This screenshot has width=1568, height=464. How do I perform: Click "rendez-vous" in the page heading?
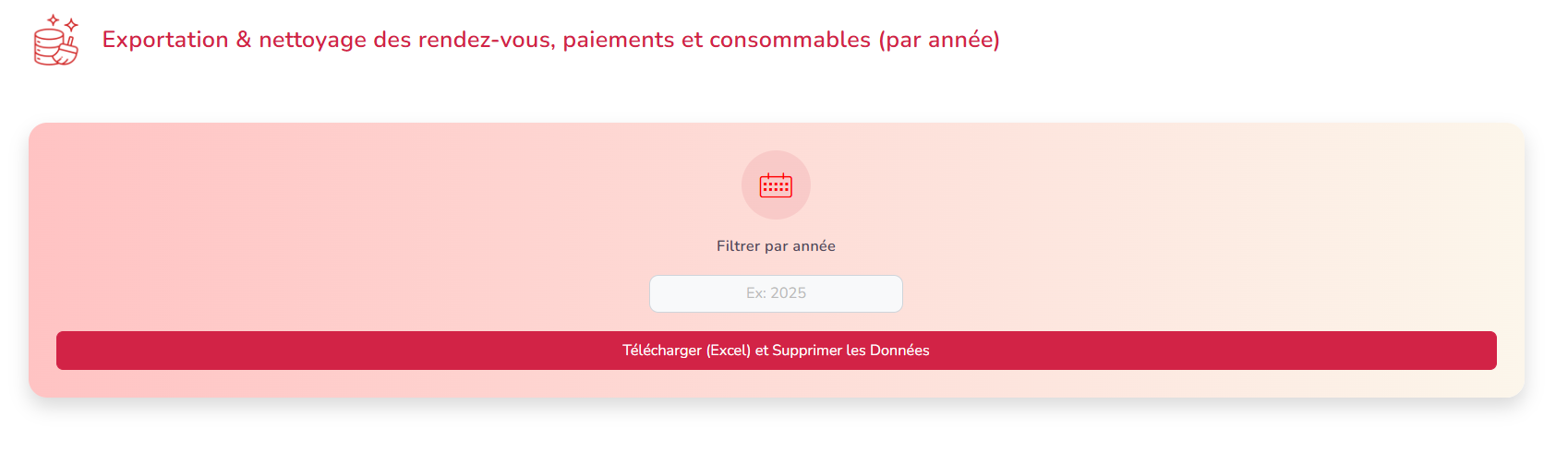pyautogui.click(x=487, y=40)
